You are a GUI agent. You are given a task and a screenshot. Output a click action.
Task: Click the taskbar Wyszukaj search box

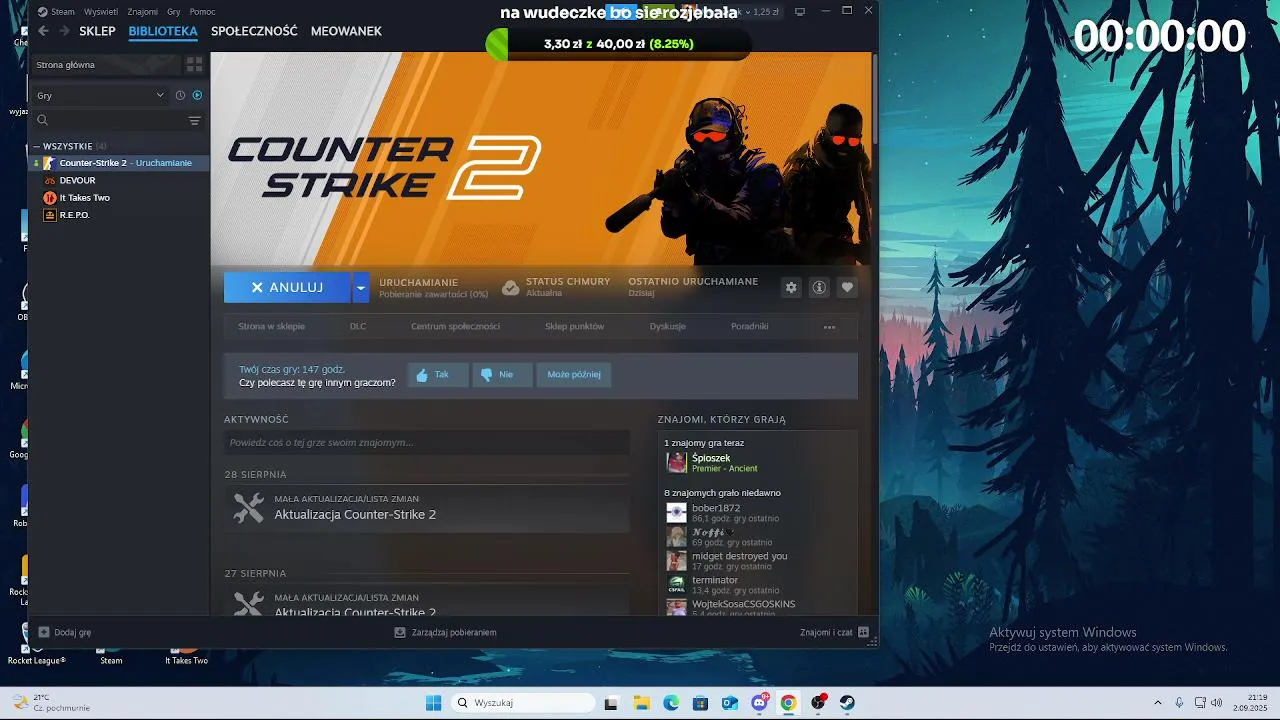click(x=522, y=703)
